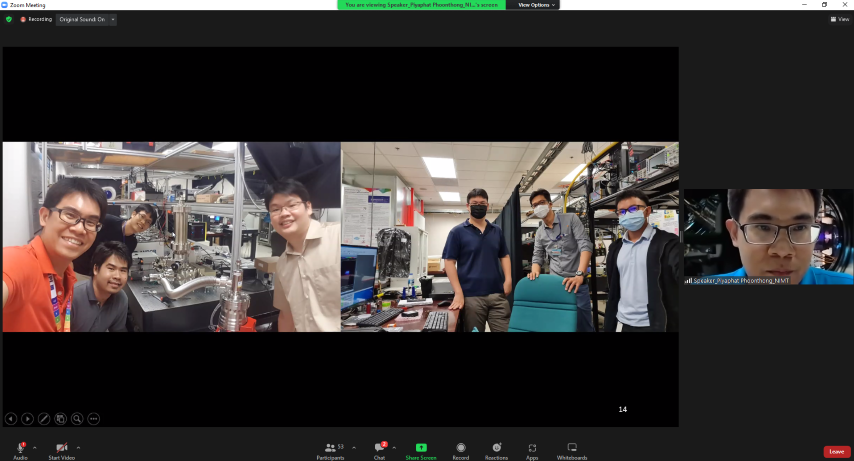Toggle Start Video camera on
The height and width of the screenshot is (461, 854).
61,447
